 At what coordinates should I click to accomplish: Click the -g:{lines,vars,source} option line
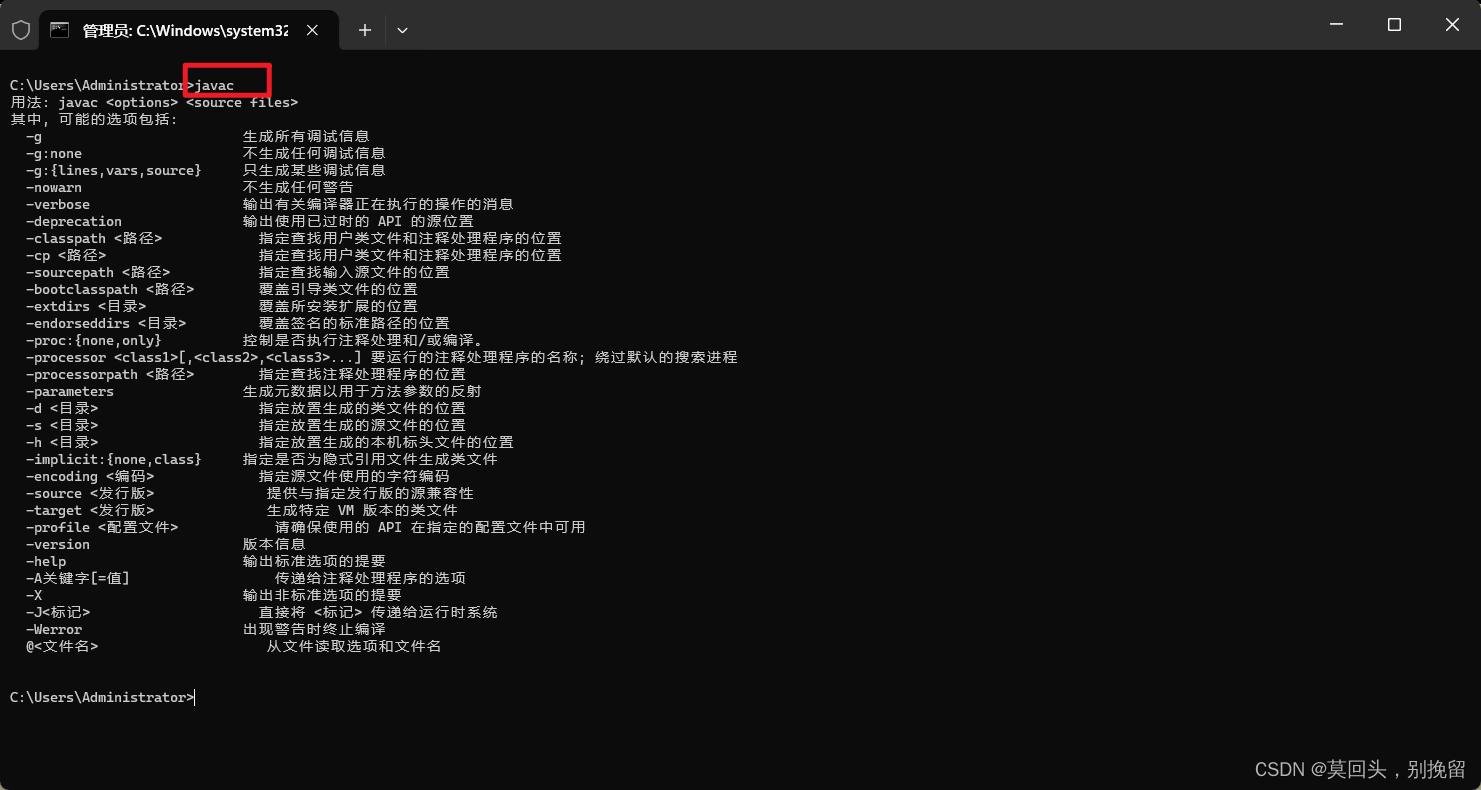[x=114, y=171]
